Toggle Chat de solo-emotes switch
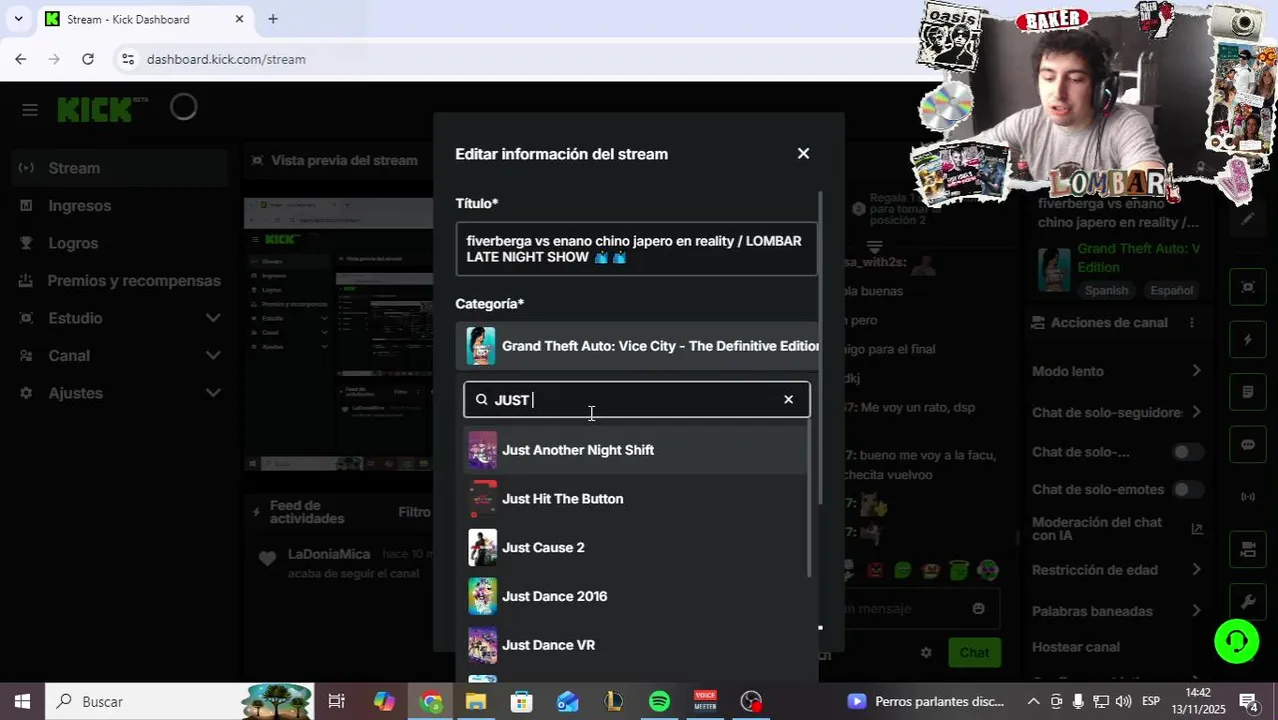This screenshot has height=720, width=1278. (1187, 489)
